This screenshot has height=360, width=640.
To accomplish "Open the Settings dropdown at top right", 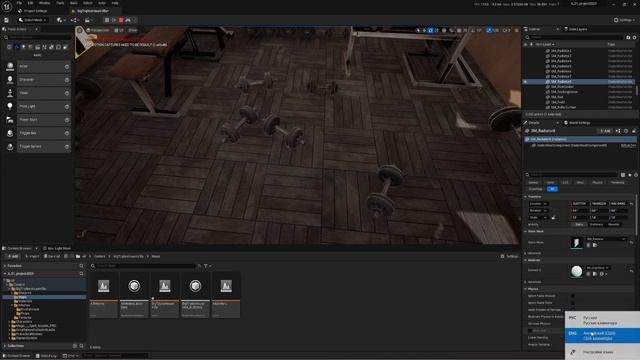I will pos(624,20).
